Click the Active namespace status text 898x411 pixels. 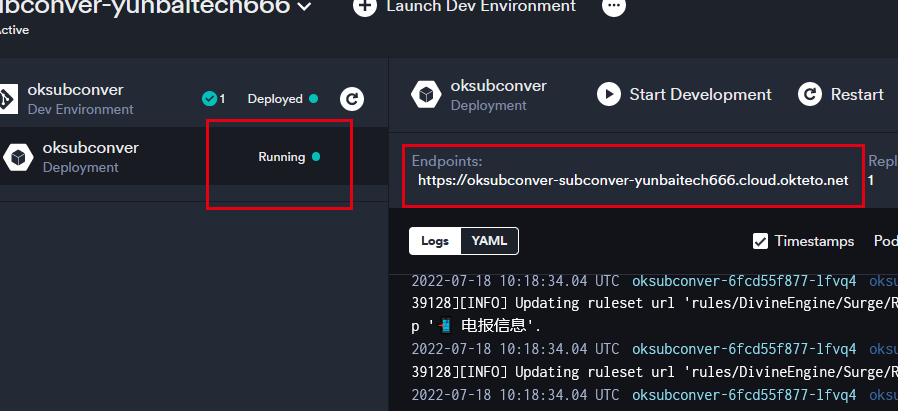13,30
